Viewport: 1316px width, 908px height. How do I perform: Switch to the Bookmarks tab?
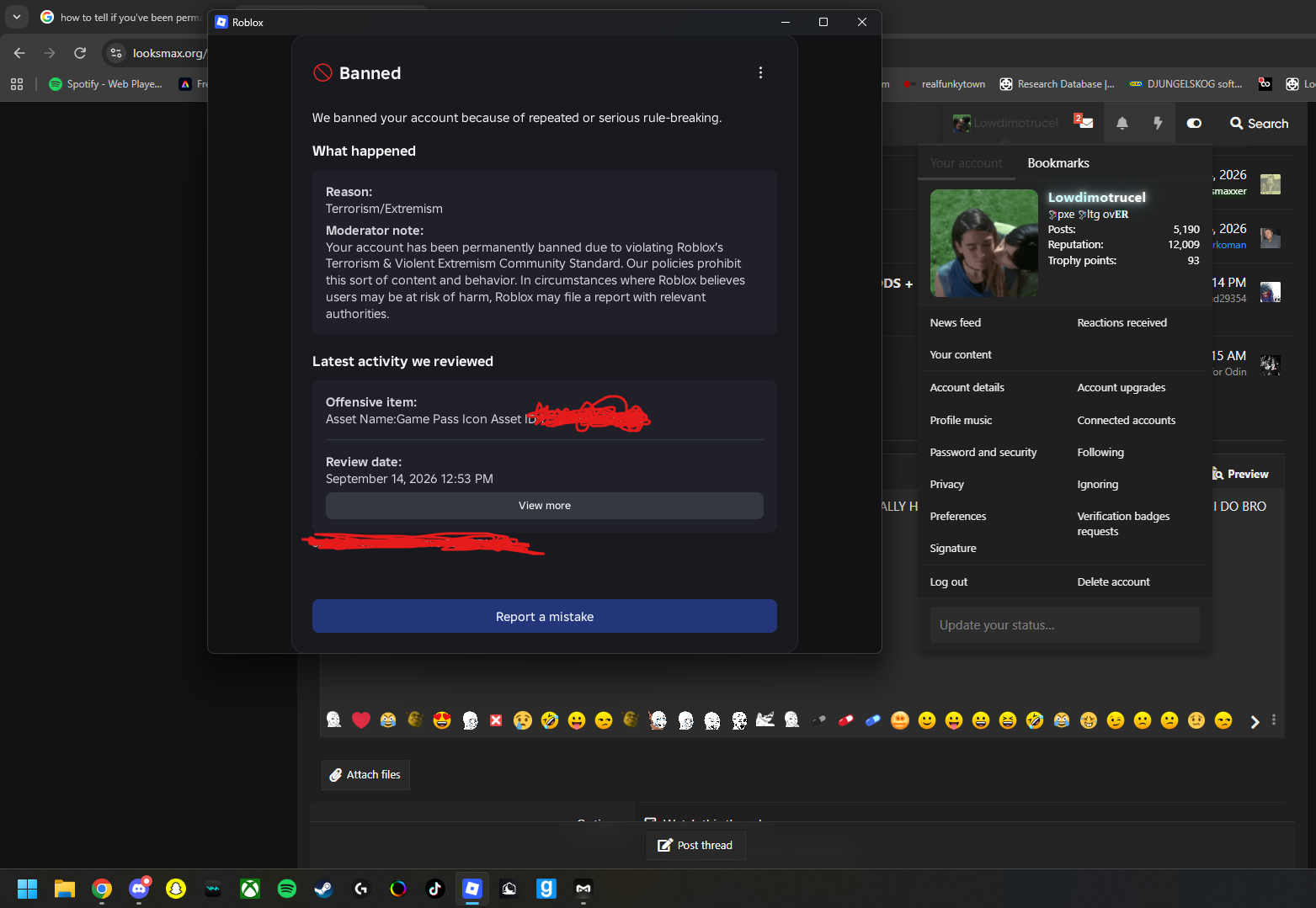[x=1058, y=163]
